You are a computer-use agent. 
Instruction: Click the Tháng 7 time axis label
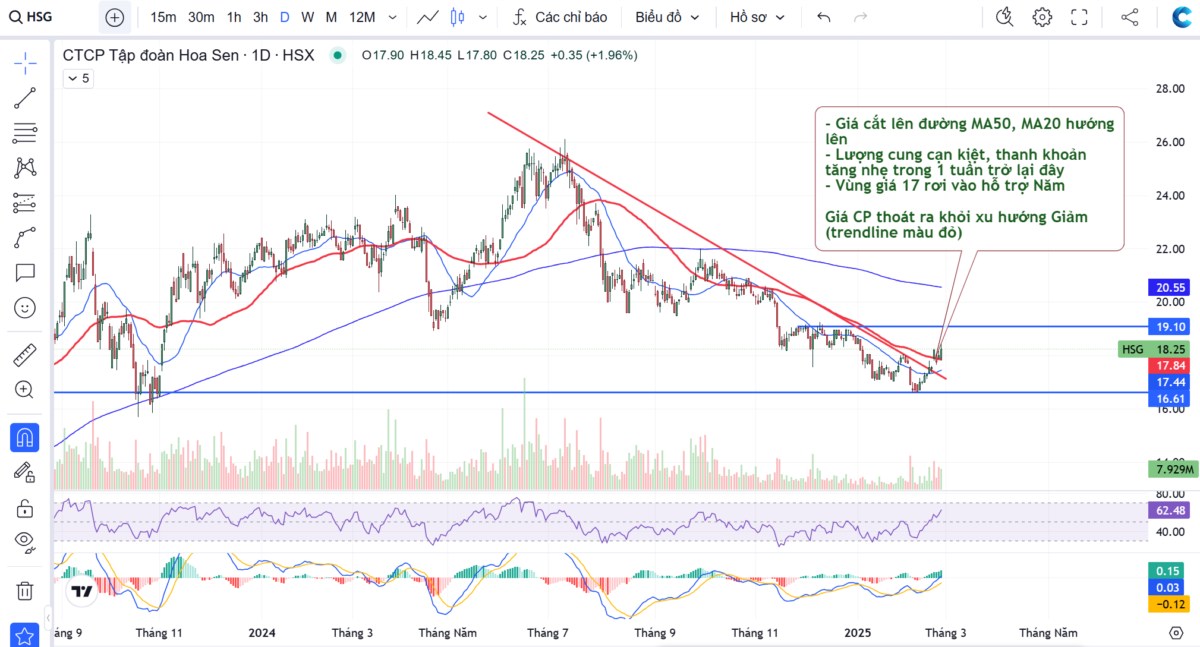[547, 633]
